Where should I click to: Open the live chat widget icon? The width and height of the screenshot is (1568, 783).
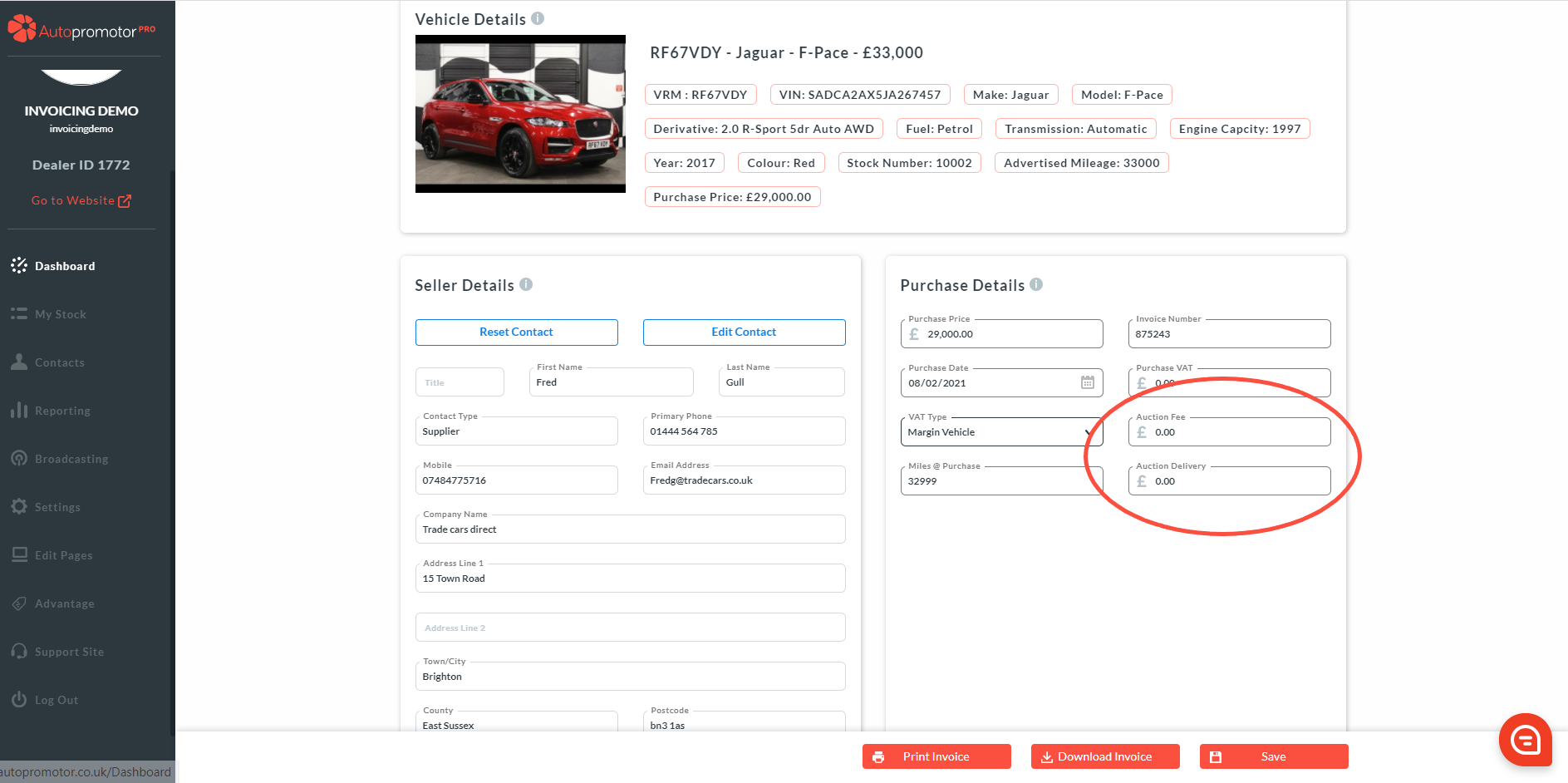coord(1525,739)
